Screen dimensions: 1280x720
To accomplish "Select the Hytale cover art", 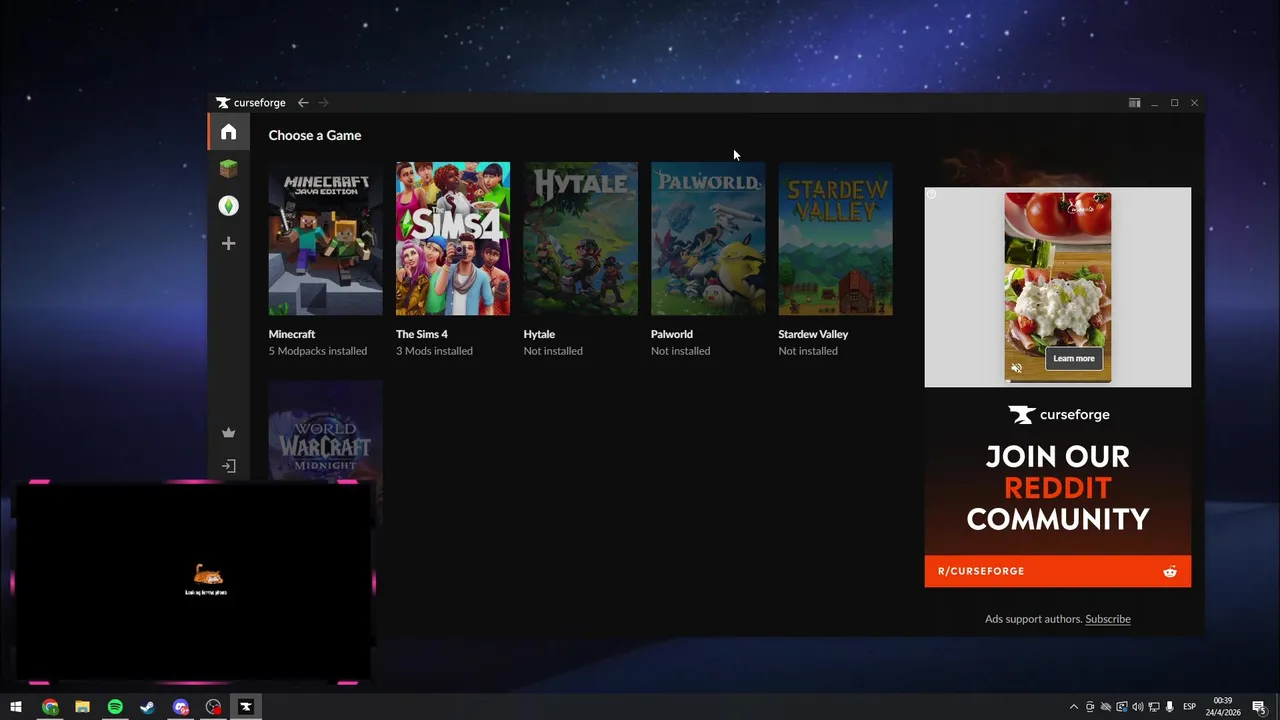I will point(580,239).
